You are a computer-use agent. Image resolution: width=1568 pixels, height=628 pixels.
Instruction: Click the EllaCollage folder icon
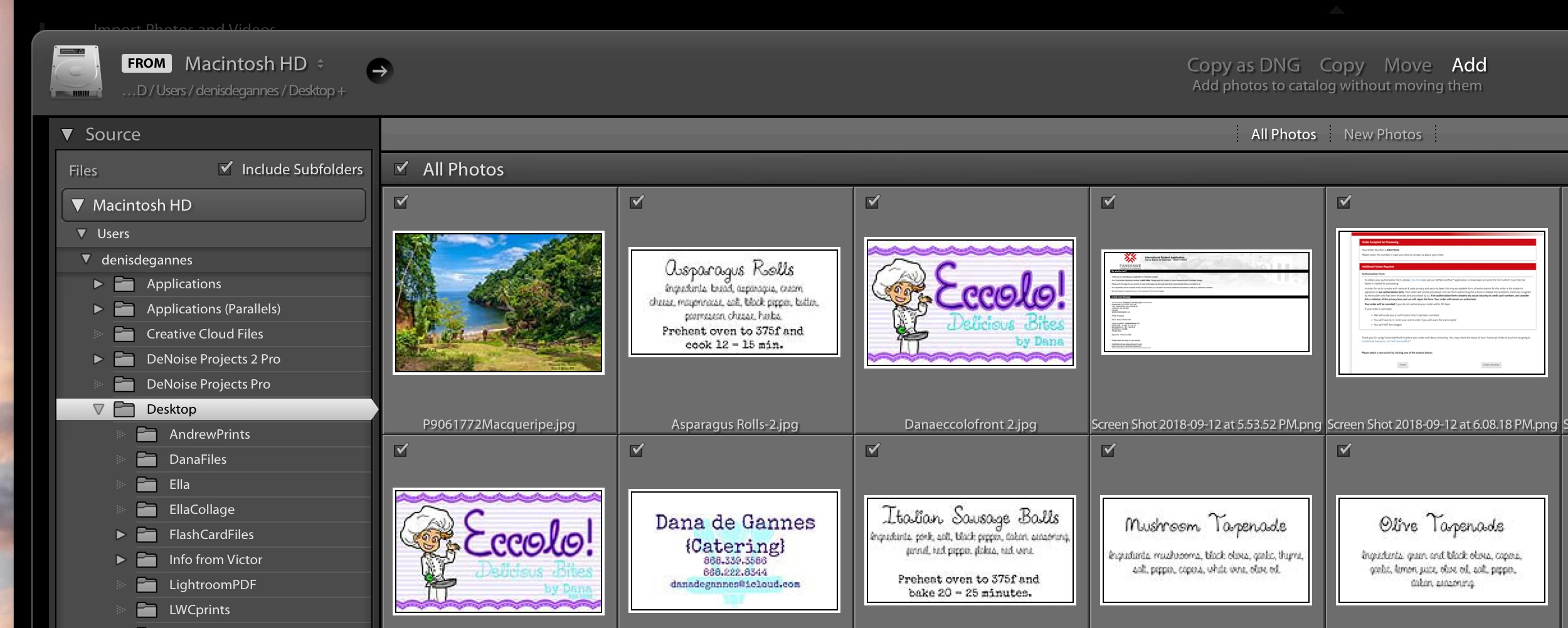147,510
